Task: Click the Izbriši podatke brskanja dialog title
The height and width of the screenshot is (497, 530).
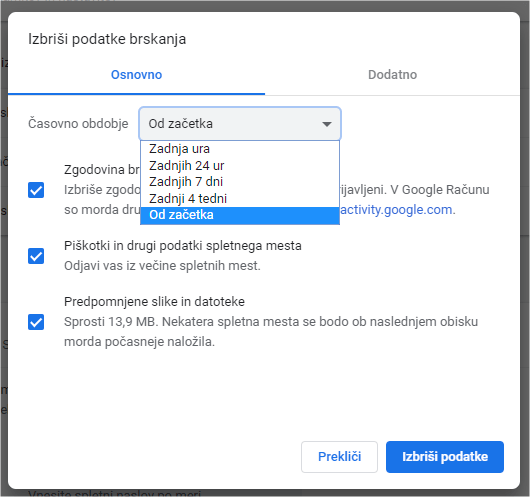Action: pos(107,39)
